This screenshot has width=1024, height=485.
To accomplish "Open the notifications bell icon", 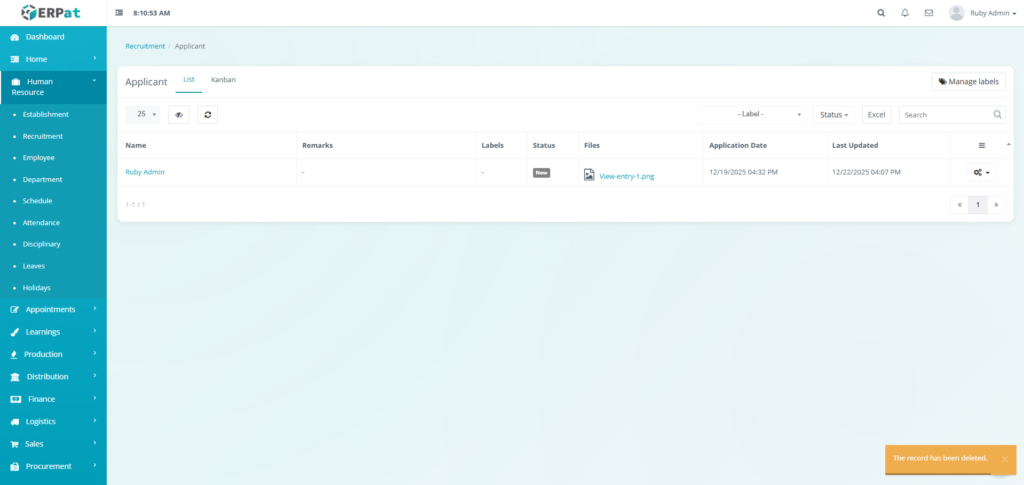I will pos(905,13).
